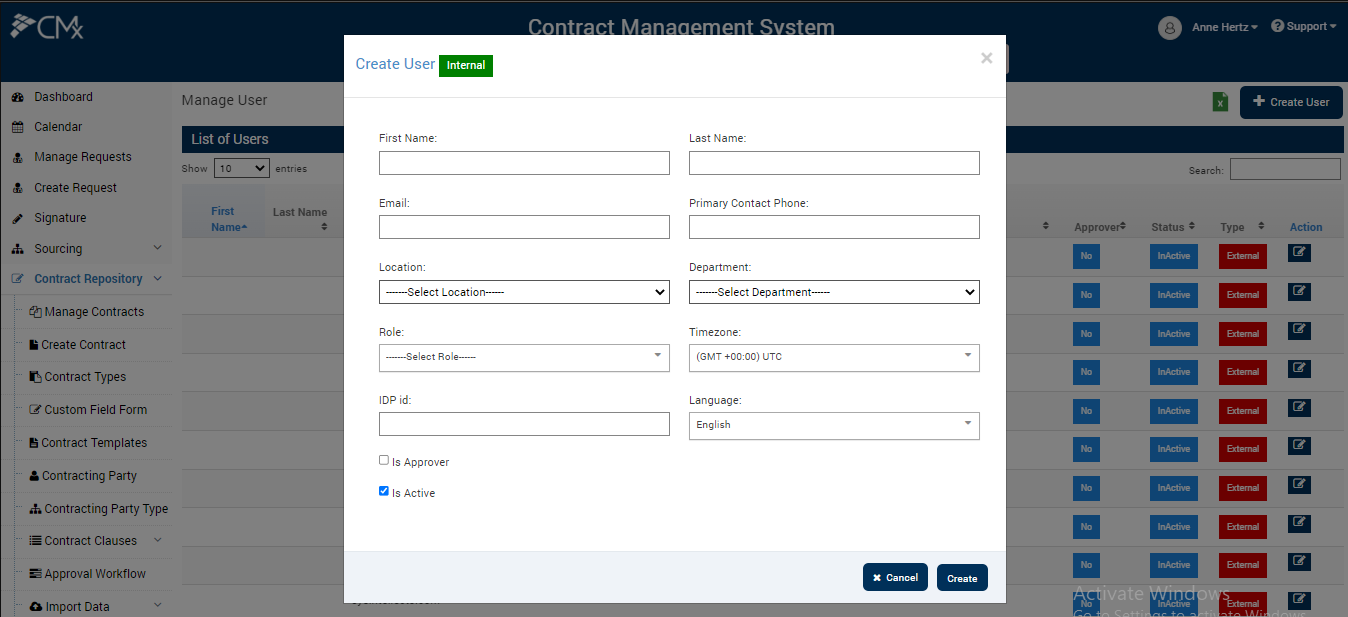
Task: Uncheck the Is Active checkbox
Action: click(383, 490)
